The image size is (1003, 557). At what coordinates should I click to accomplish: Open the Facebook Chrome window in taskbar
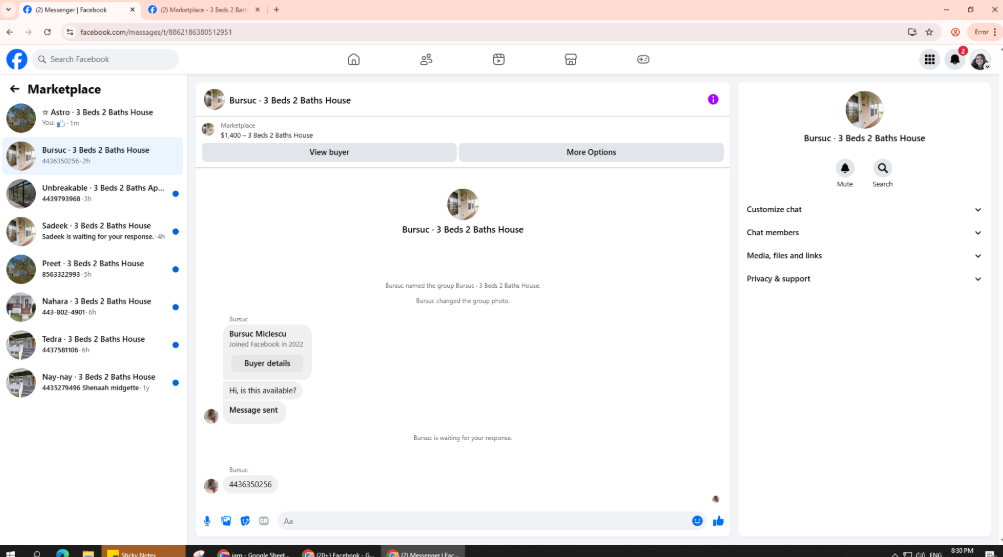[x=338, y=553]
